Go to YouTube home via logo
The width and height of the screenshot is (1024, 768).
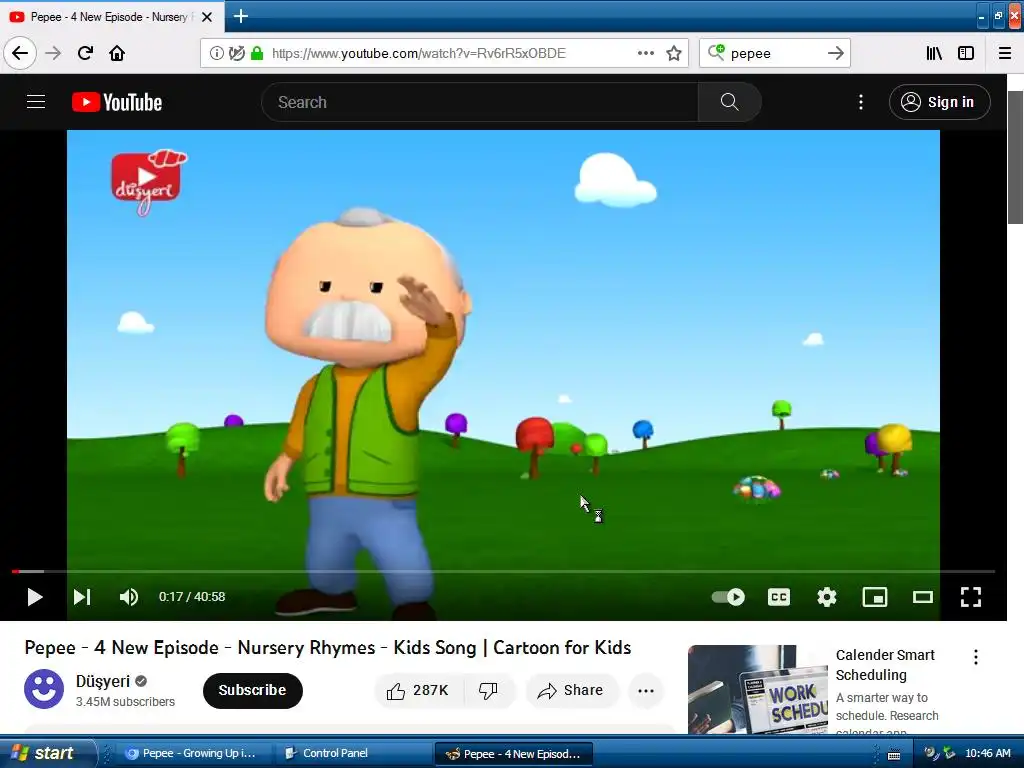(x=117, y=102)
